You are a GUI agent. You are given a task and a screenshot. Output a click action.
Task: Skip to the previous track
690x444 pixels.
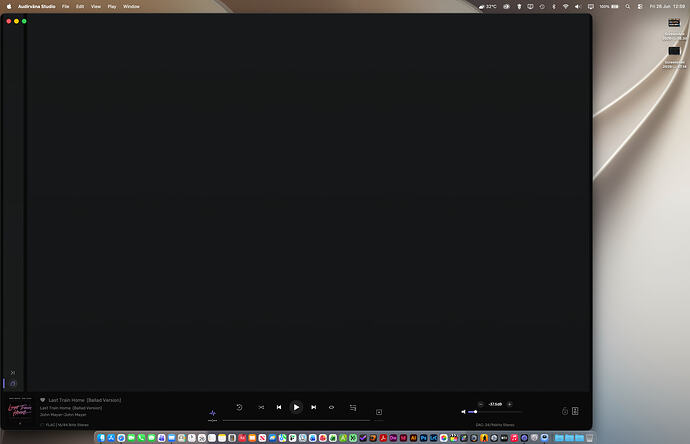pos(279,407)
